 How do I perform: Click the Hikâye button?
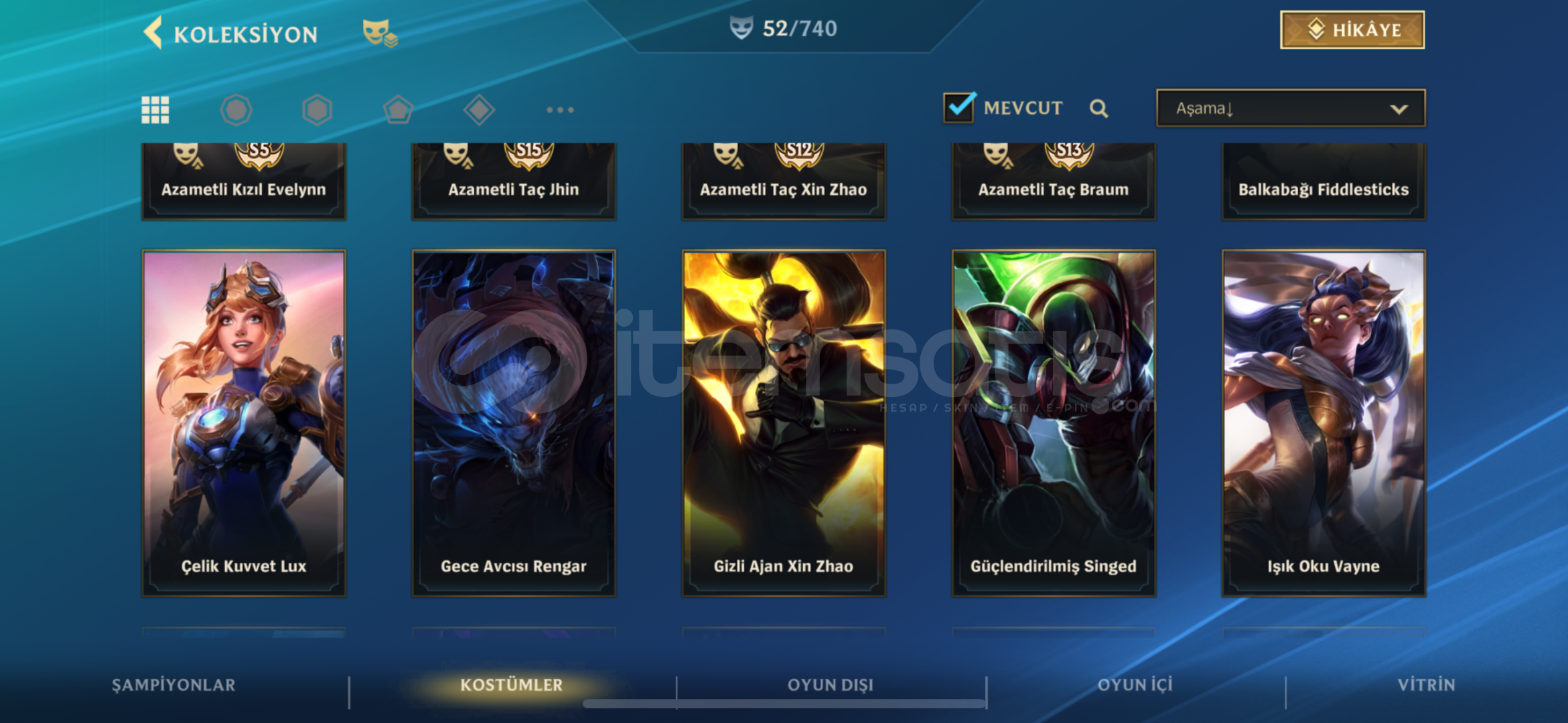click(1352, 29)
